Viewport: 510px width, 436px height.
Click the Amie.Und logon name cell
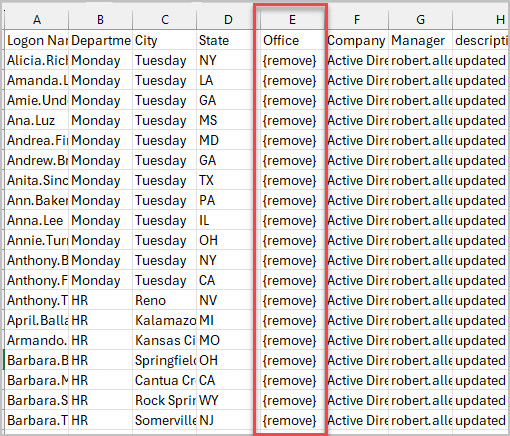(37, 100)
